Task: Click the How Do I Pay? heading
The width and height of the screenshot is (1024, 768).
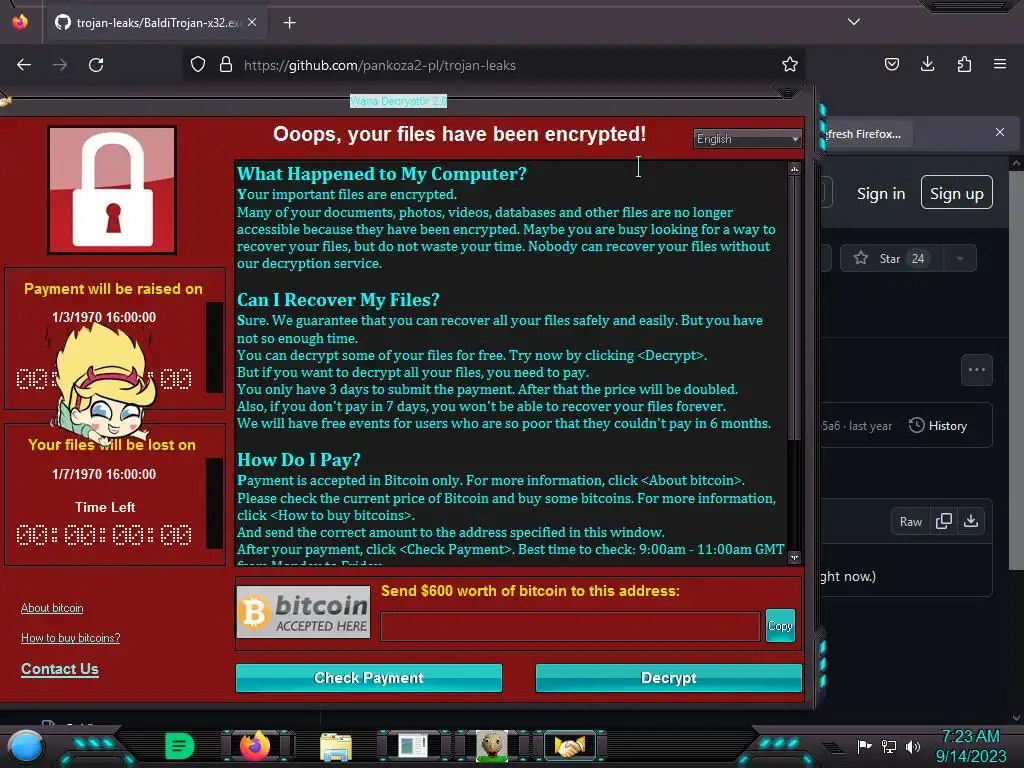Action: [298, 460]
